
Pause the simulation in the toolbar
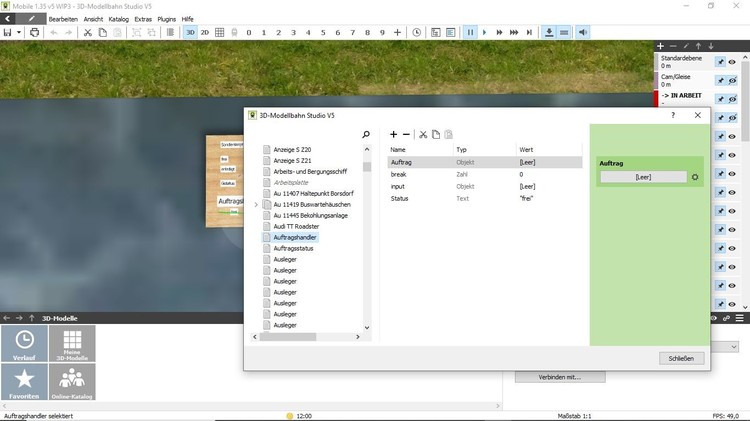pyautogui.click(x=469, y=32)
